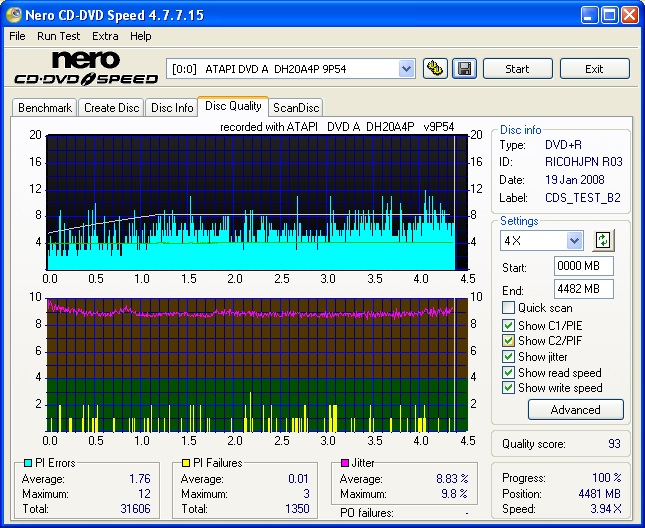
Task: Expand the drive selection dropdown
Action: (x=406, y=69)
